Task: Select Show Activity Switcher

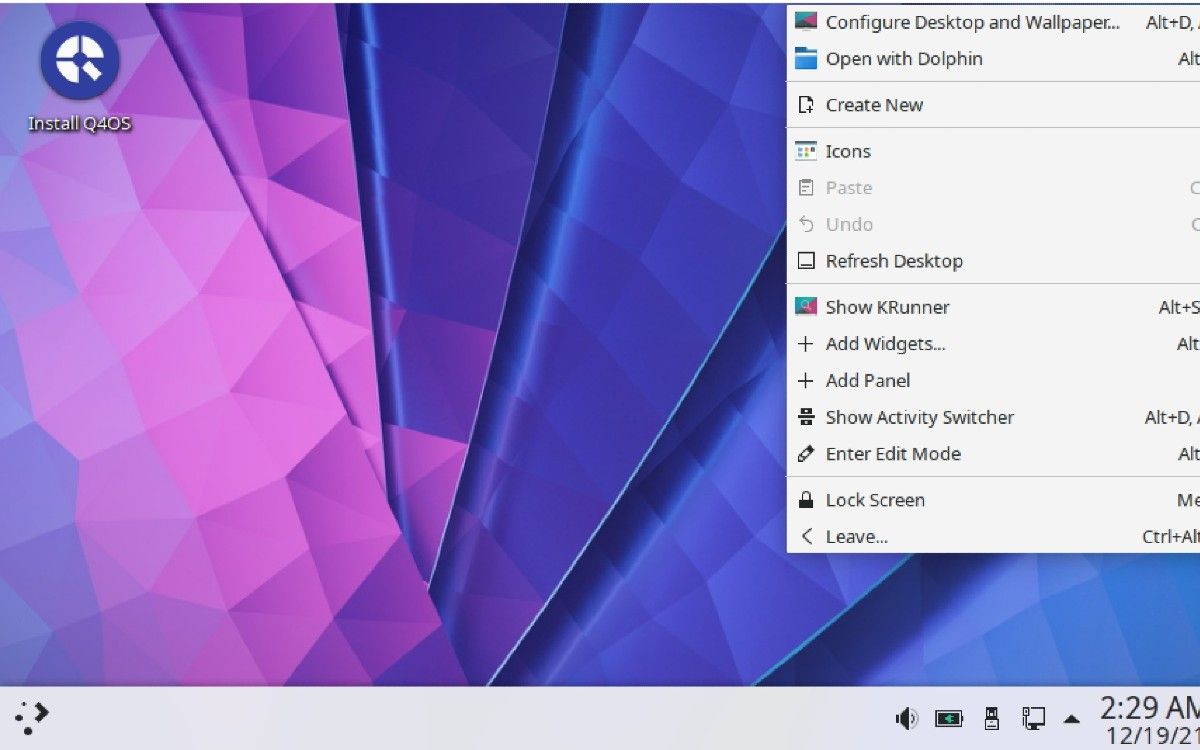Action: (919, 417)
